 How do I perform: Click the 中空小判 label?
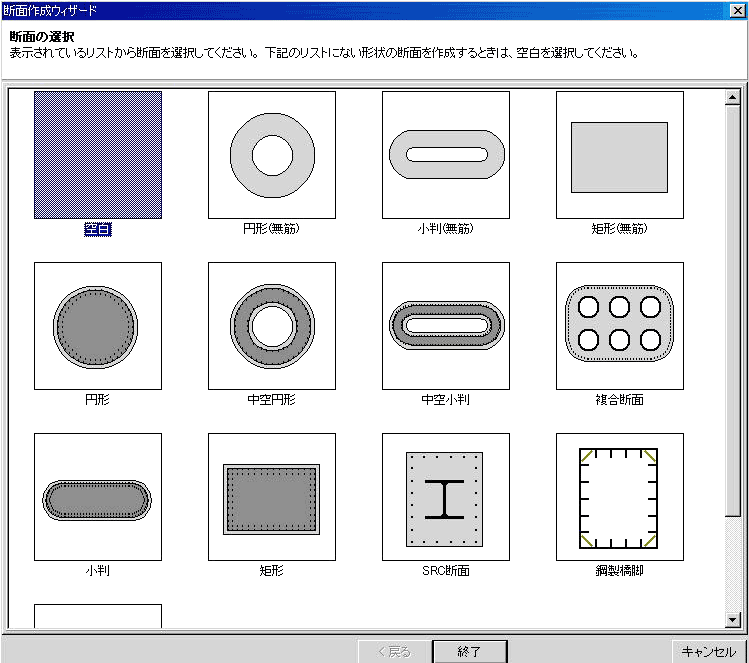pyautogui.click(x=445, y=399)
